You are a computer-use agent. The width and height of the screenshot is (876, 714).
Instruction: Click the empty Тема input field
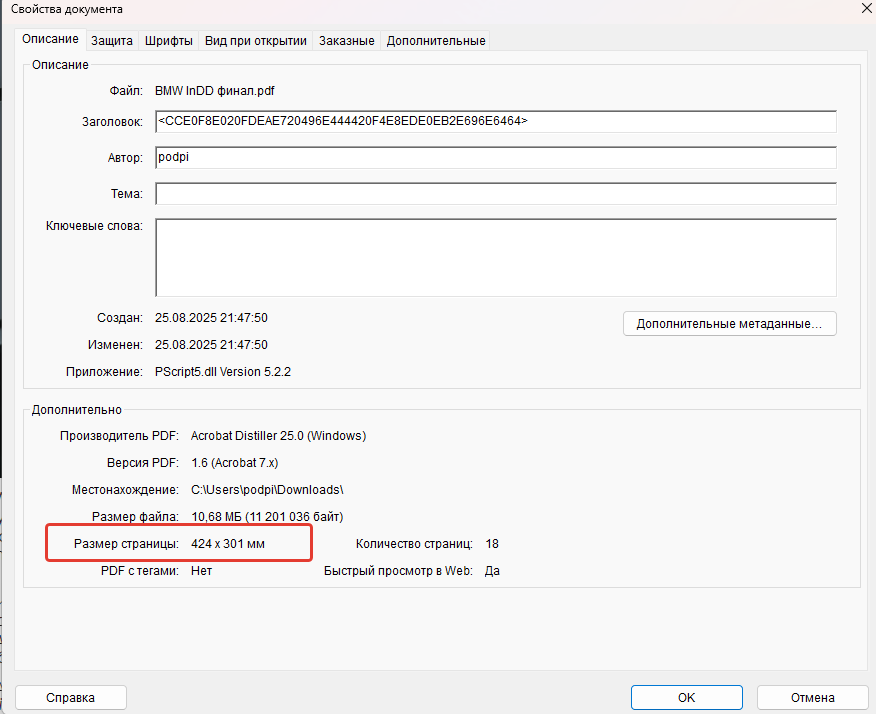[496, 193]
